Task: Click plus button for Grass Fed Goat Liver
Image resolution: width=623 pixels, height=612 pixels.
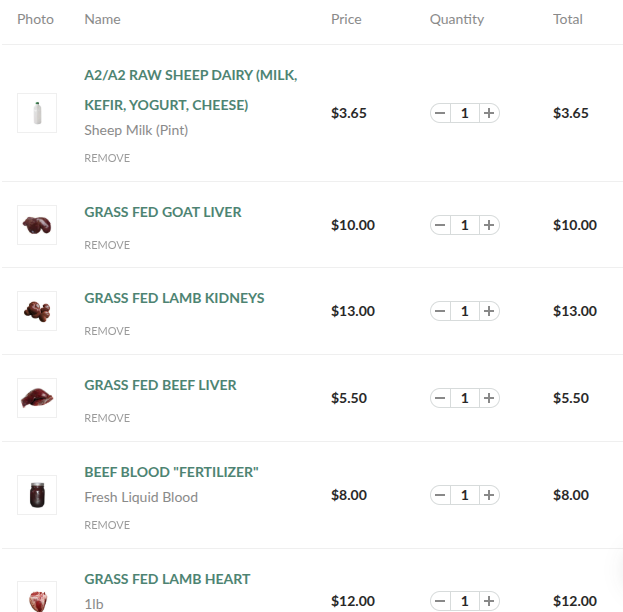Action: (x=489, y=225)
